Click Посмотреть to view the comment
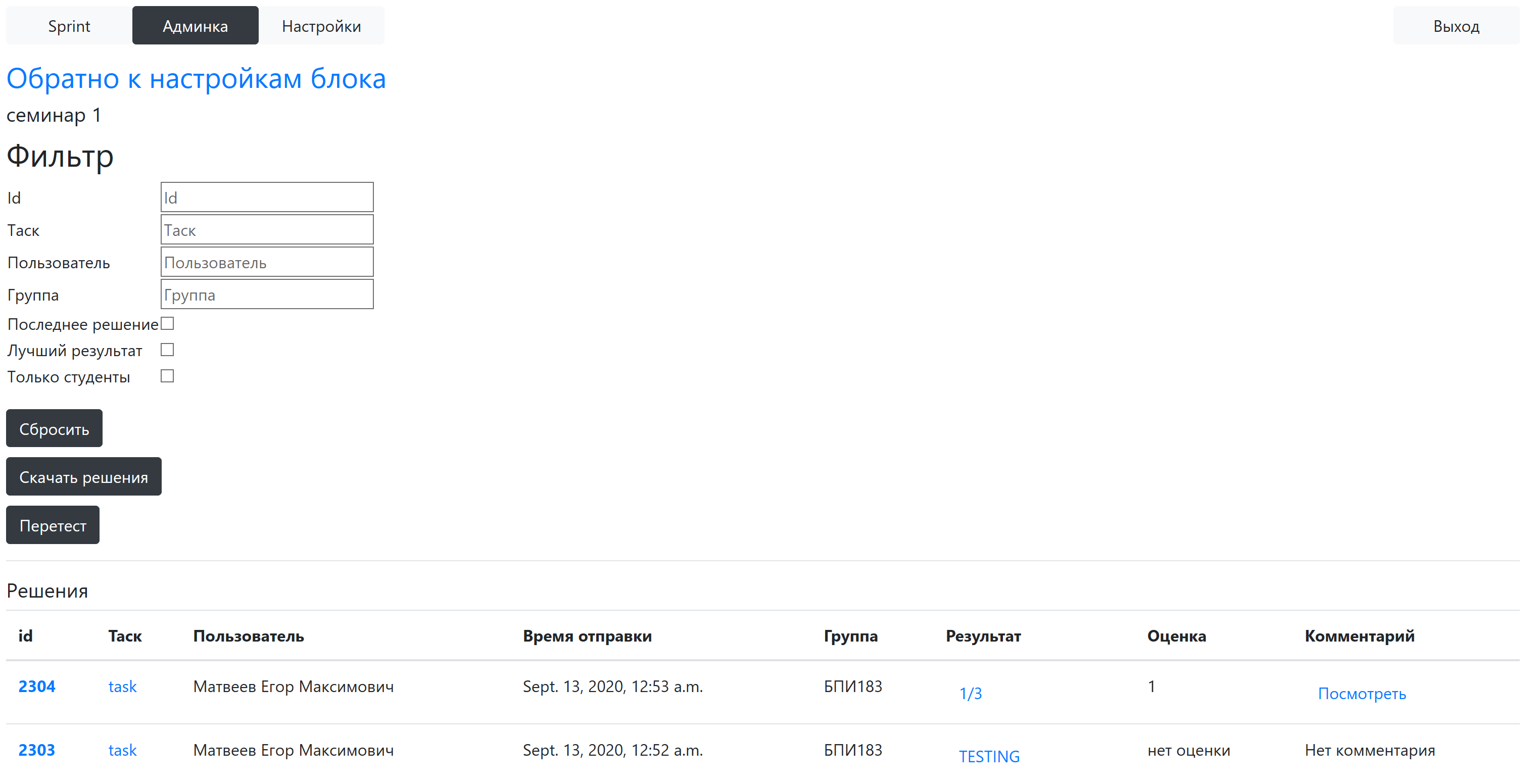This screenshot has height=784, width=1539. click(x=1362, y=694)
